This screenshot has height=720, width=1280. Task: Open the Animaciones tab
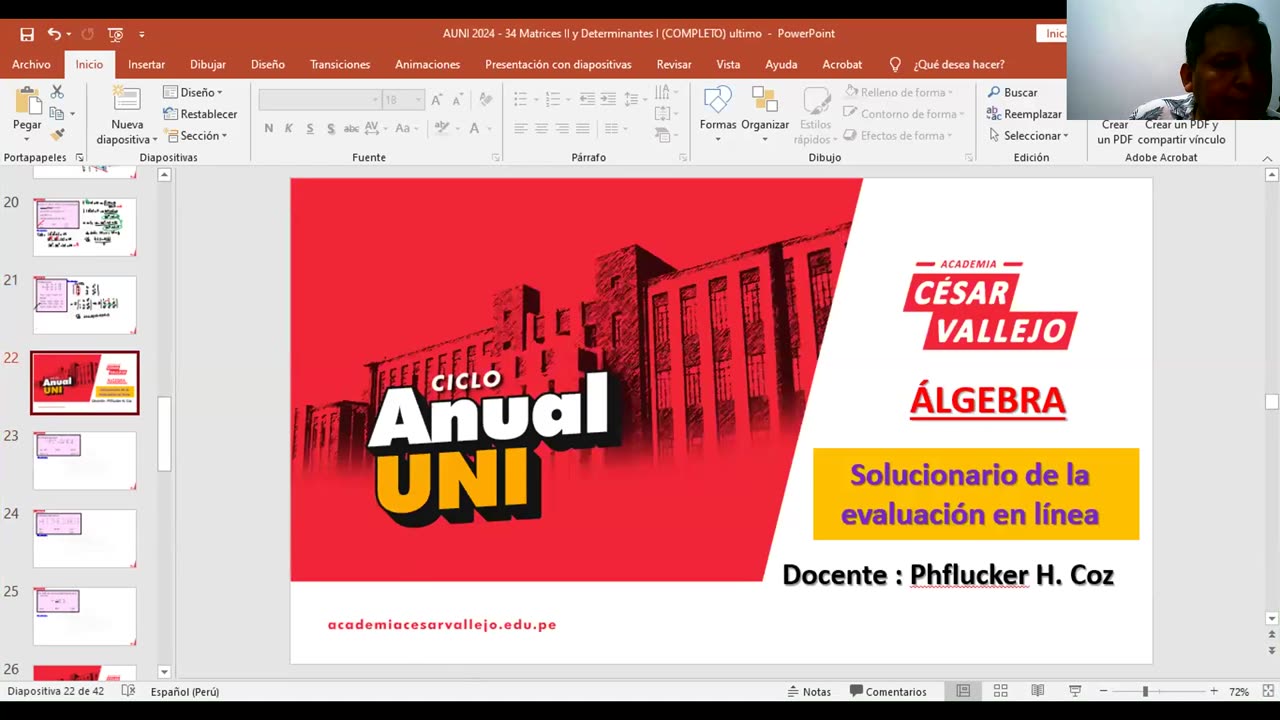[427, 64]
